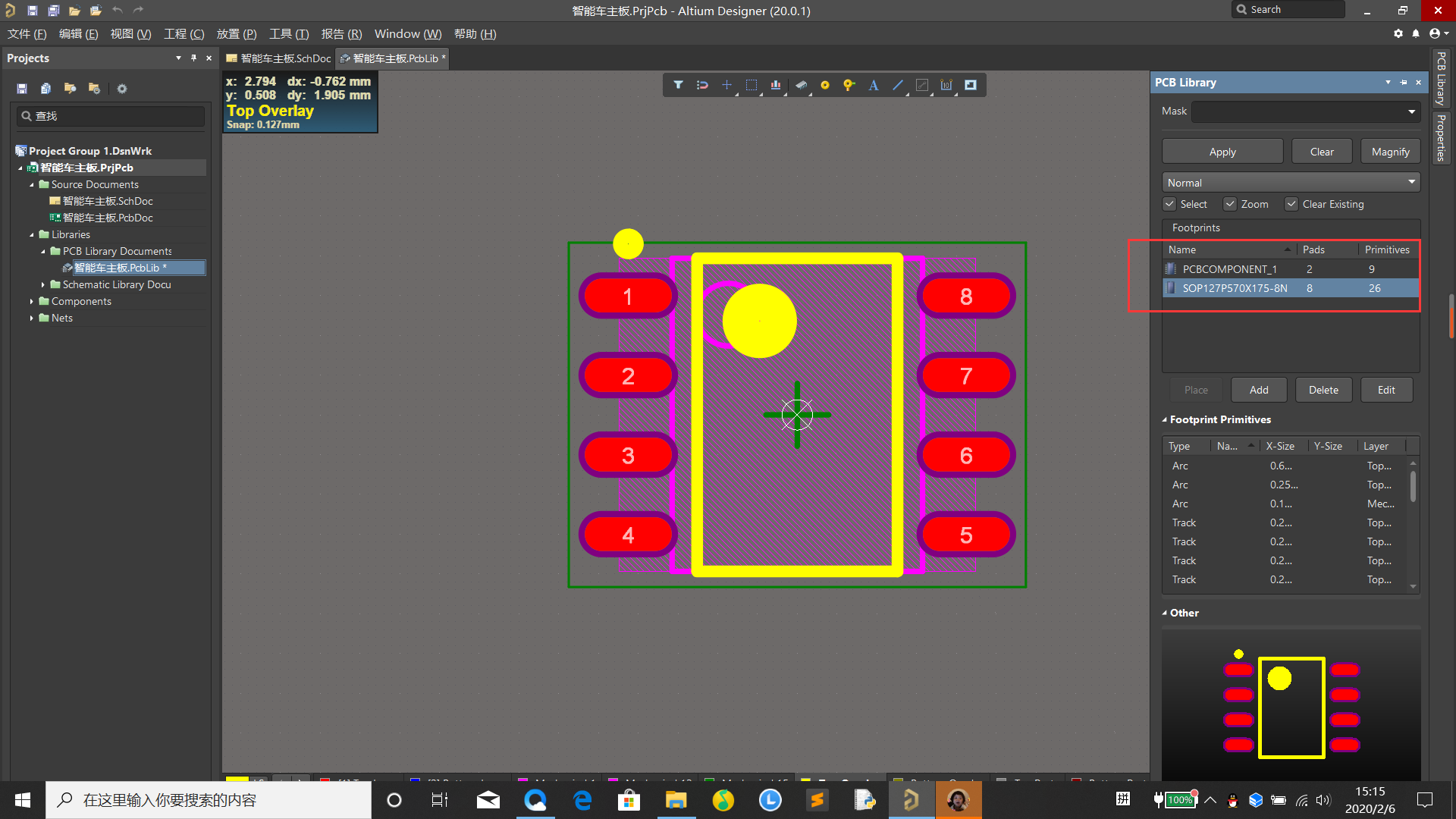Select the place text string tool

coord(874,85)
